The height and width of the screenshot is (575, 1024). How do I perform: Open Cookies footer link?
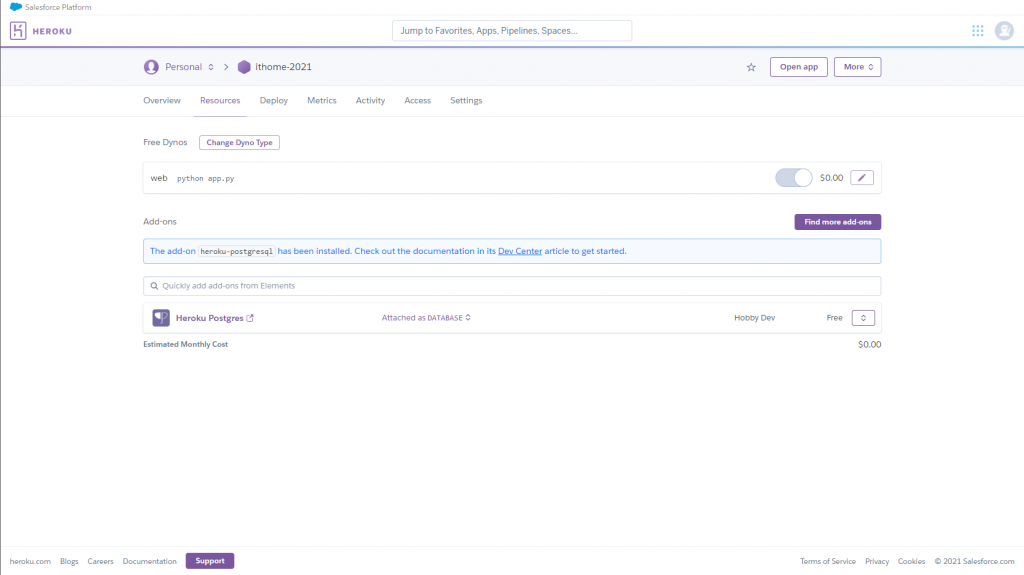(911, 561)
